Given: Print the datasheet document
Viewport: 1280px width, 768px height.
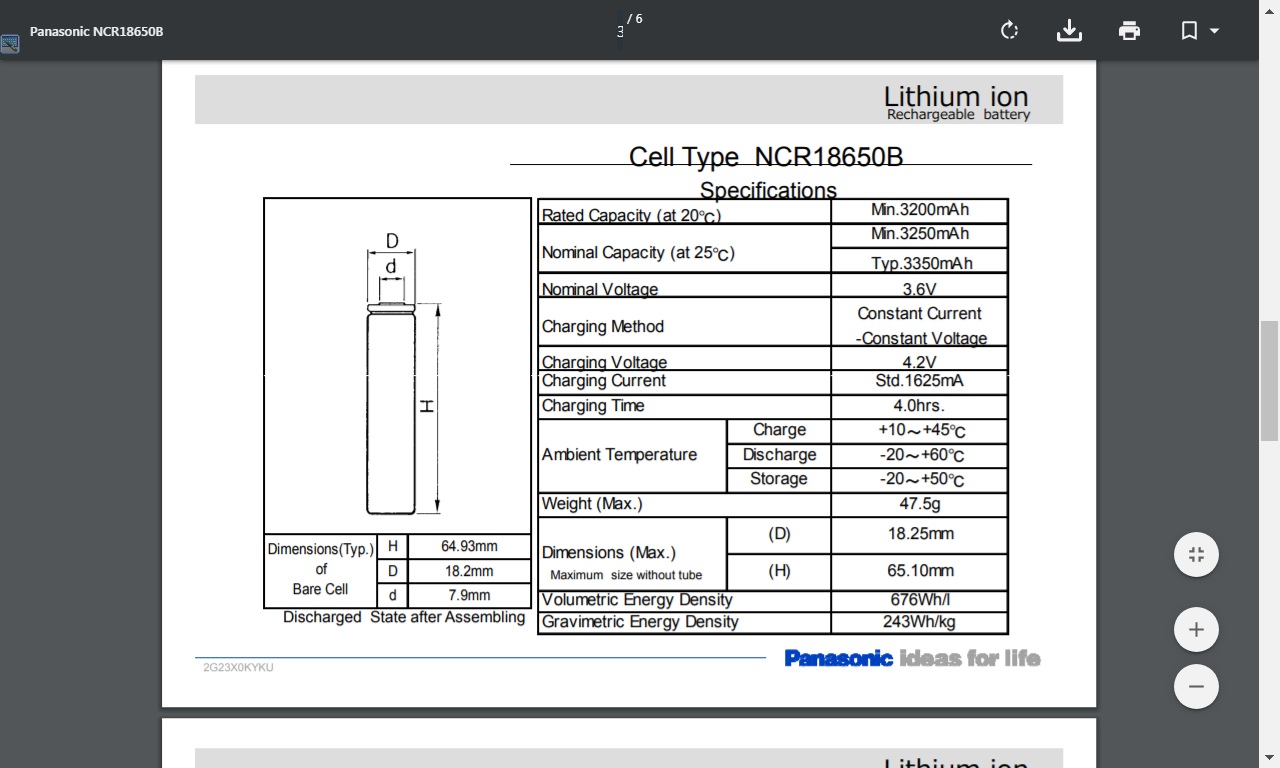Looking at the screenshot, I should 1129,31.
